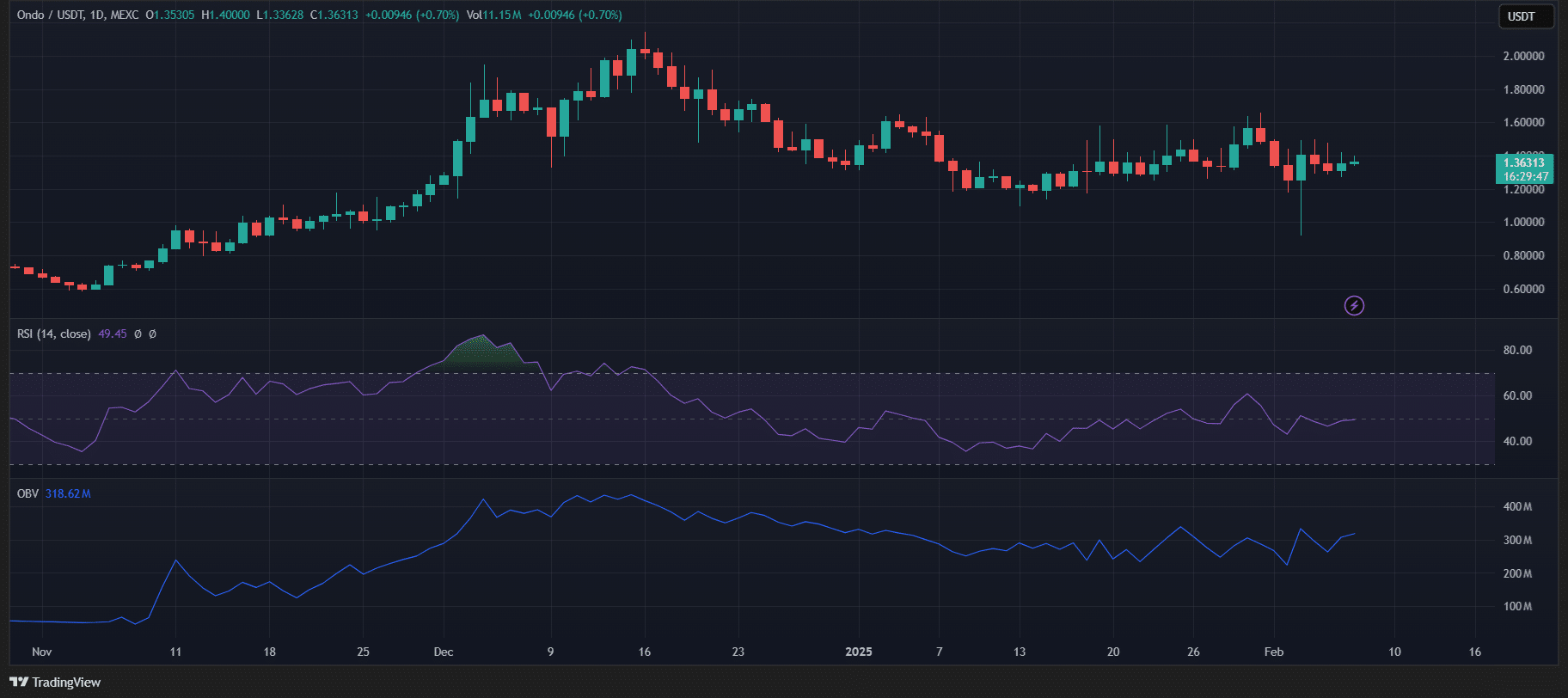Image resolution: width=1568 pixels, height=698 pixels.
Task: Click the 200M OBV scale label
Action: tap(1517, 573)
